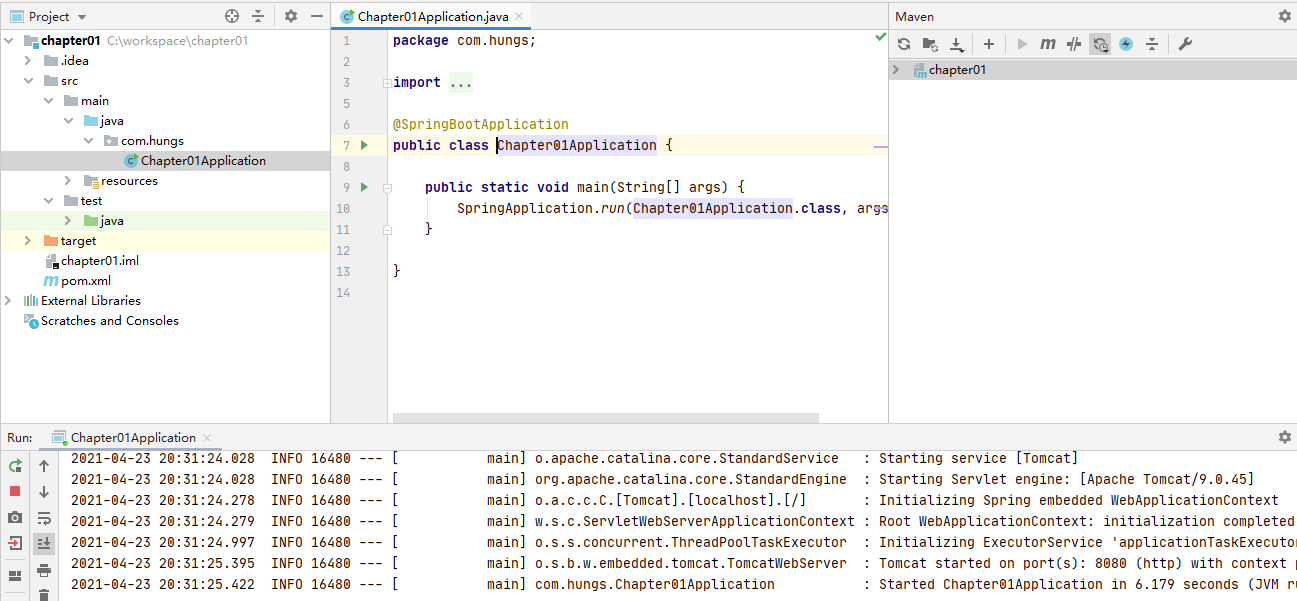Show Maven dependencies with lightning icon
1297x601 pixels.
click(x=1126, y=44)
